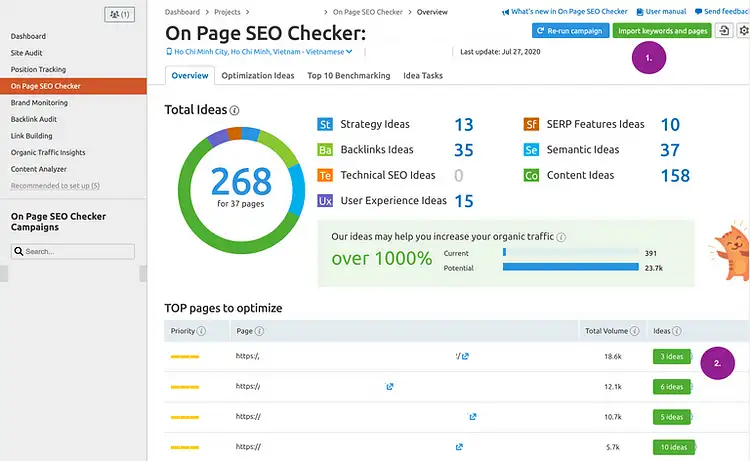Click the SF SERP Features icon
The width and height of the screenshot is (750, 461).
tap(531, 125)
